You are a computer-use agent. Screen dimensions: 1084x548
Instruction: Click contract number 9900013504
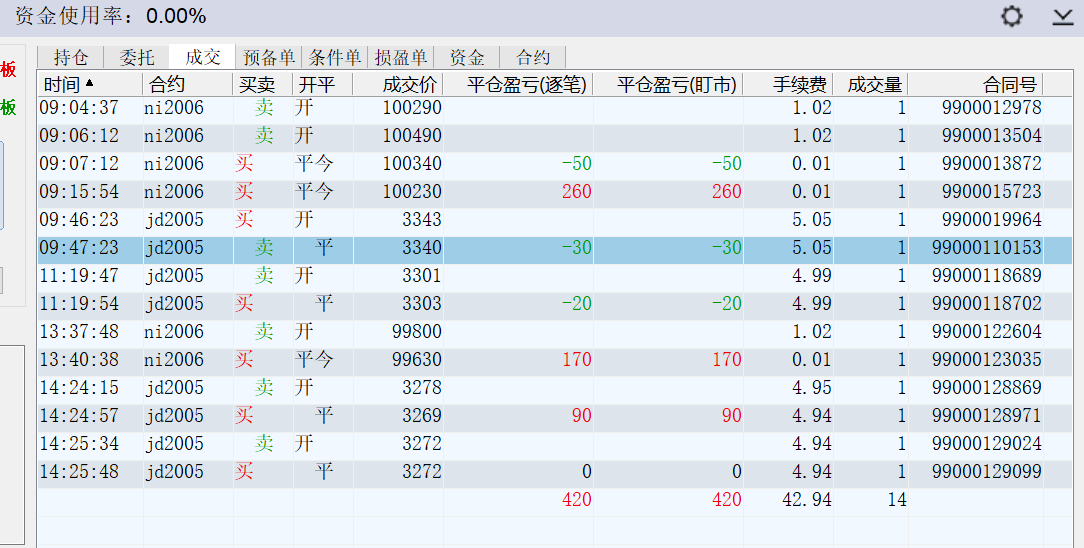tap(991, 135)
